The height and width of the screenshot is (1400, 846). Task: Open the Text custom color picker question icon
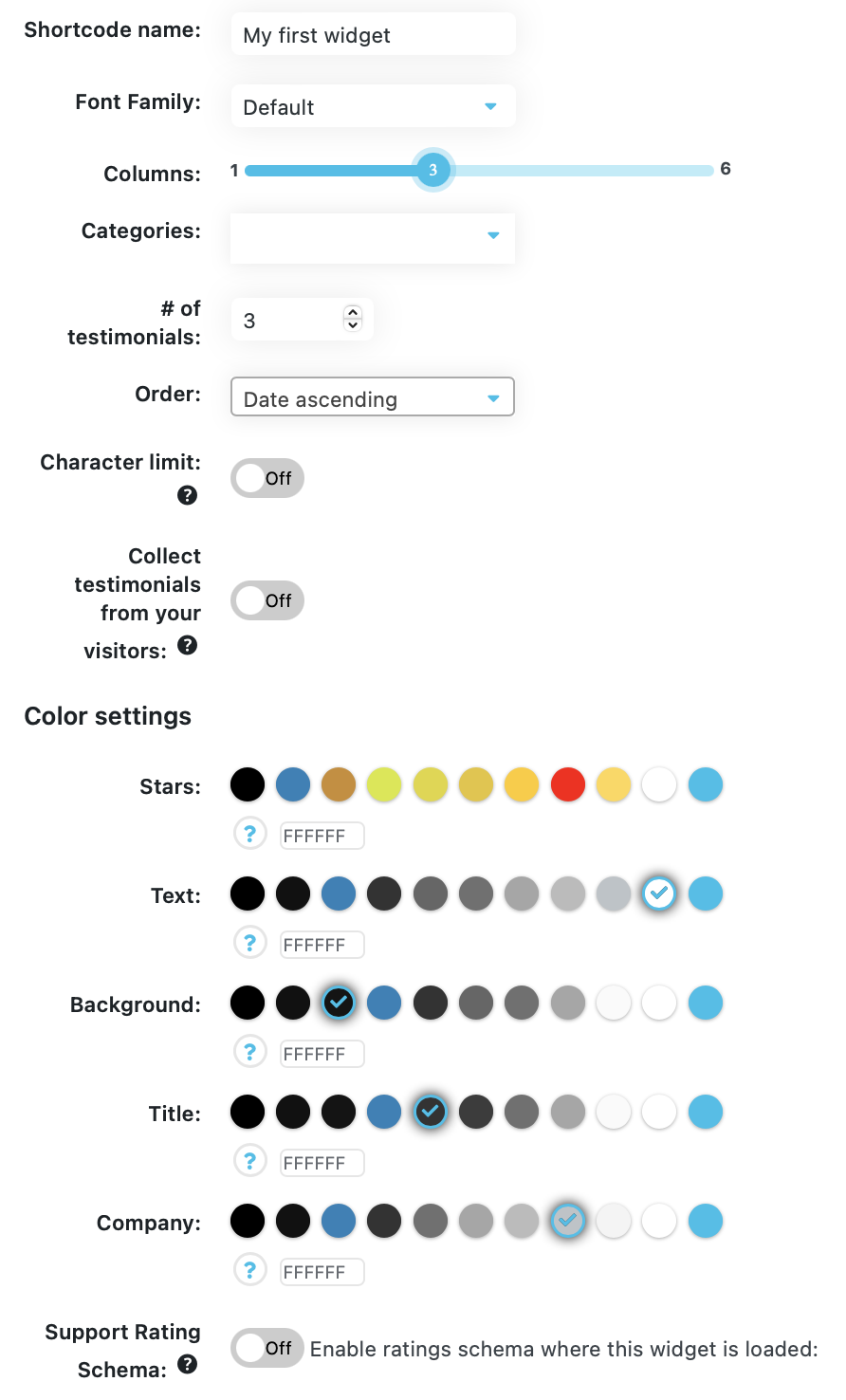(249, 943)
